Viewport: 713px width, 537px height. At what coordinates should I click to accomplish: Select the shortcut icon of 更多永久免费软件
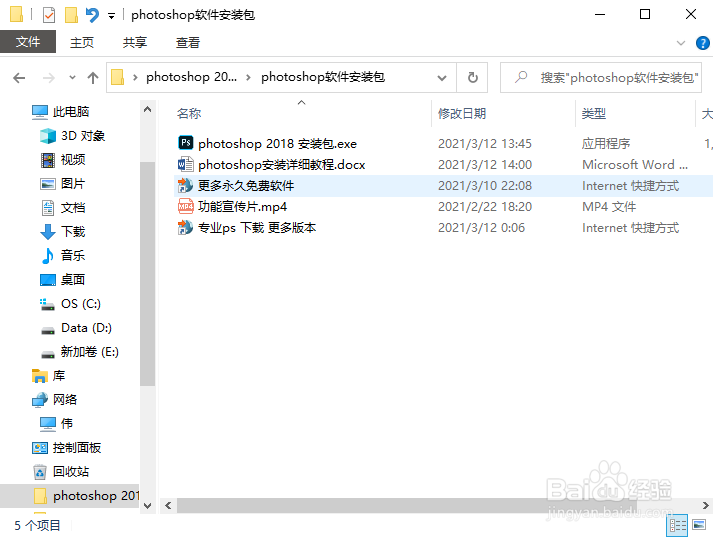(x=186, y=185)
